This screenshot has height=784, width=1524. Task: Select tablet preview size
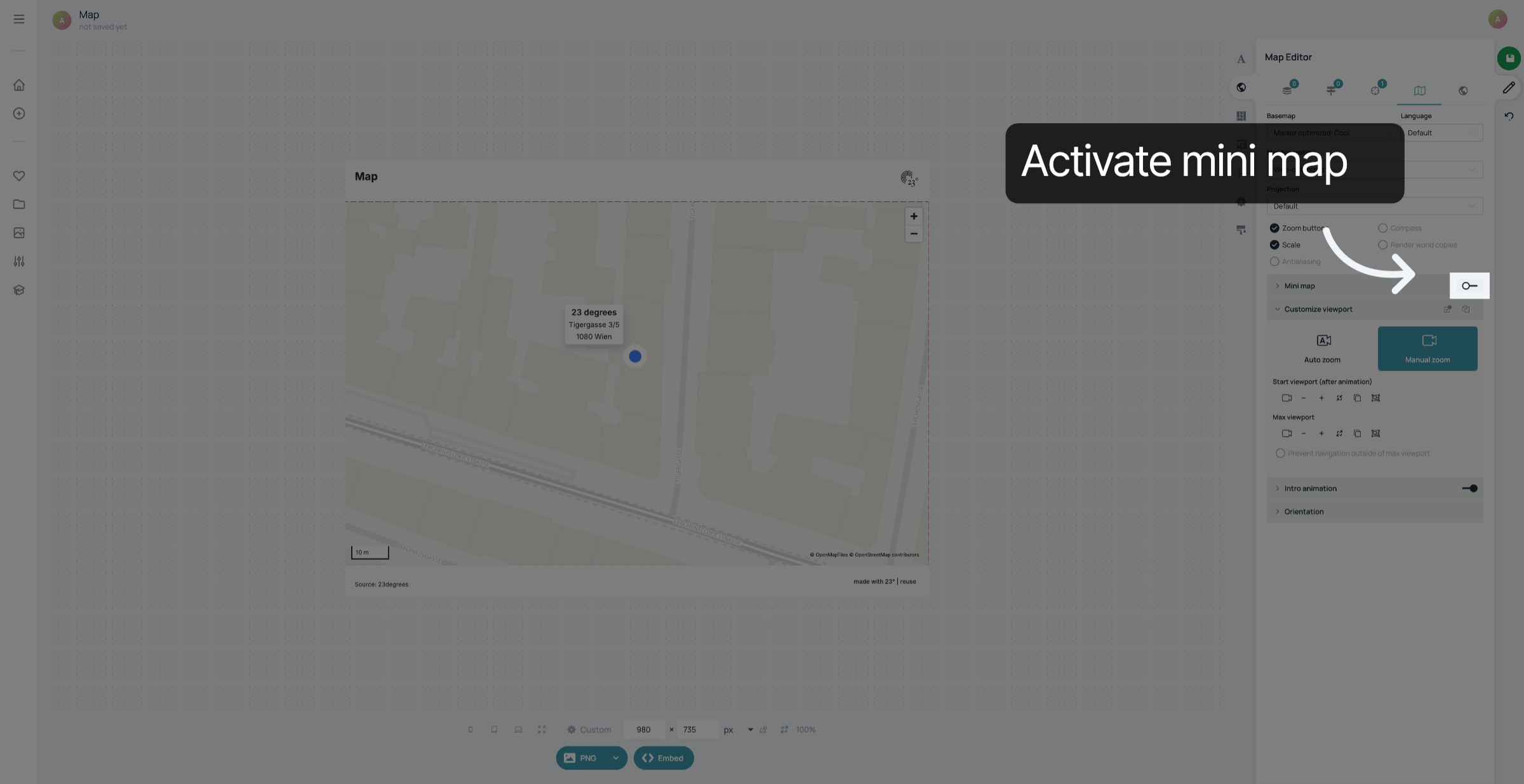point(494,730)
